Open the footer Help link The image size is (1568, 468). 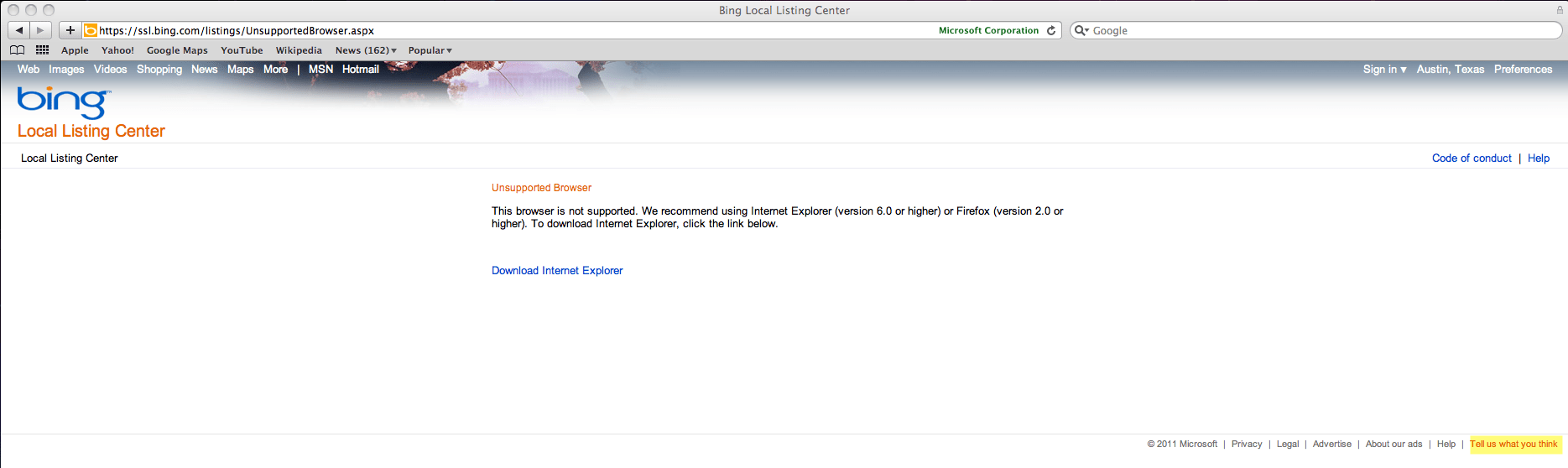click(x=1446, y=445)
